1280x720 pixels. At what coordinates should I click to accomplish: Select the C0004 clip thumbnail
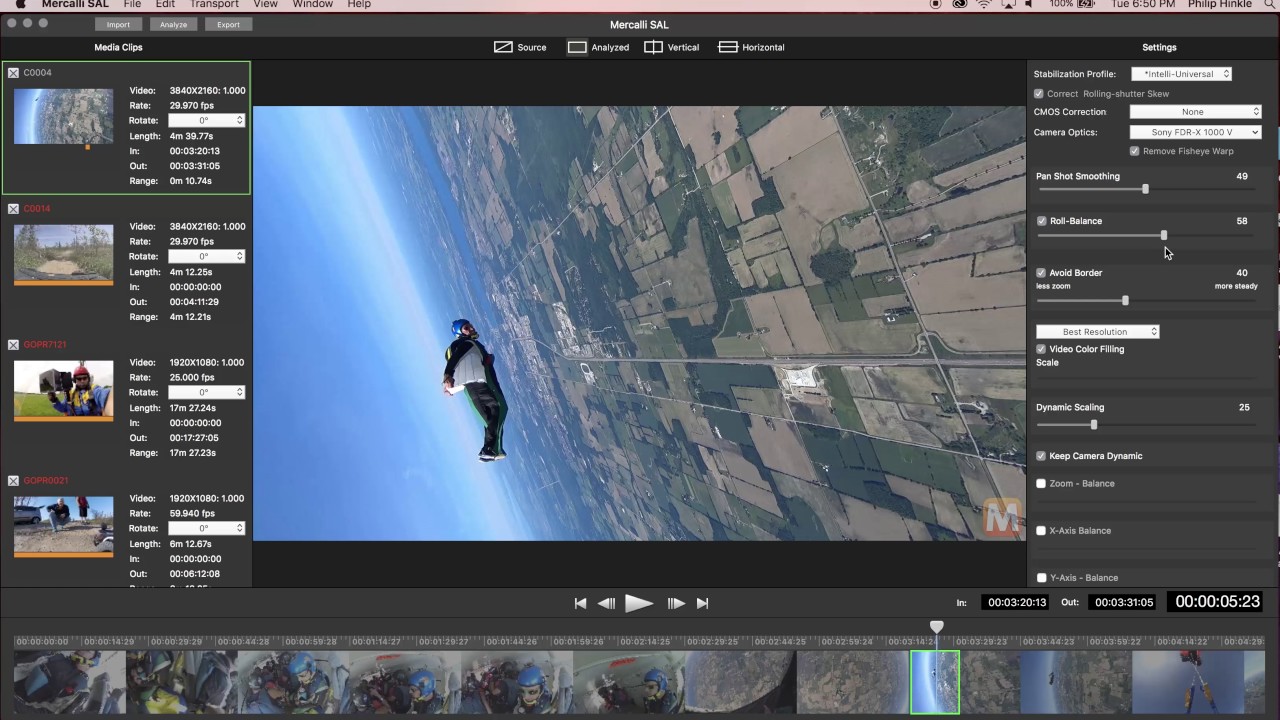pos(64,117)
